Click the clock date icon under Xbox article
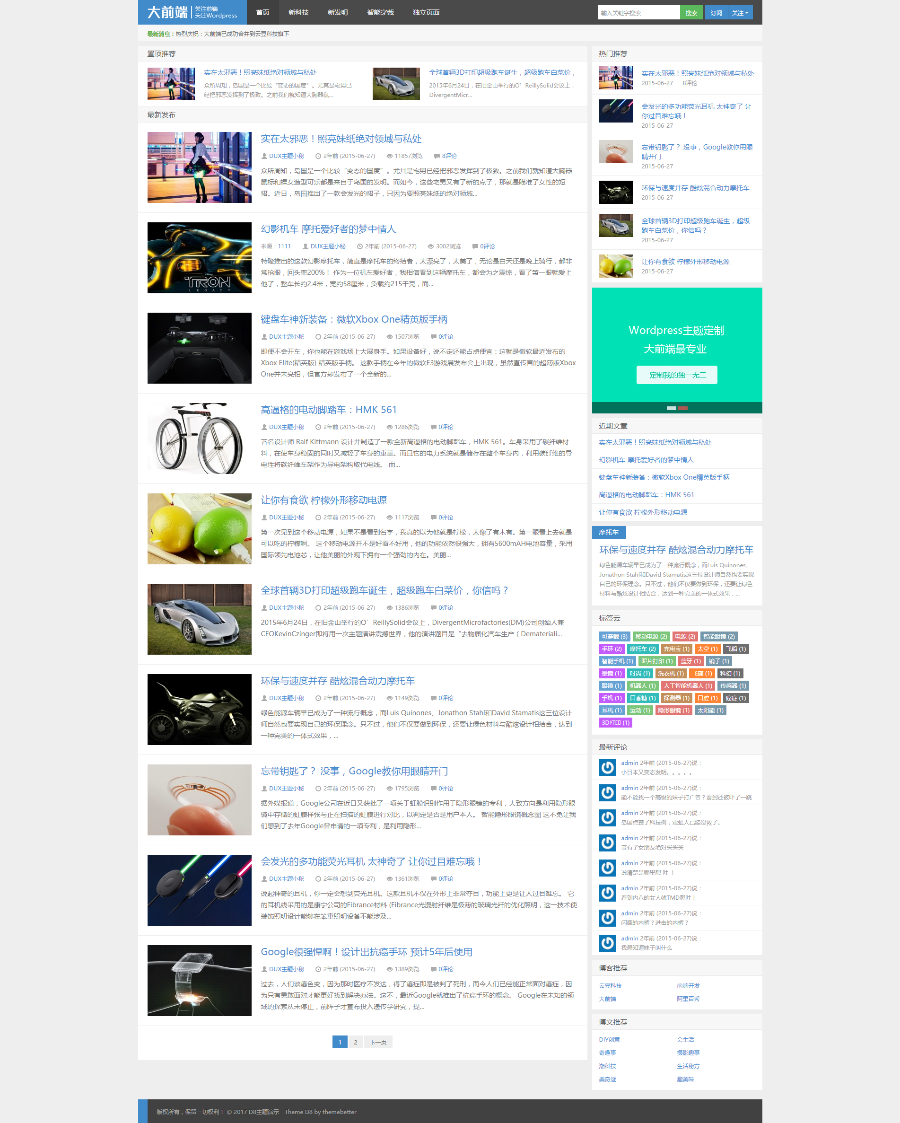 coord(319,336)
